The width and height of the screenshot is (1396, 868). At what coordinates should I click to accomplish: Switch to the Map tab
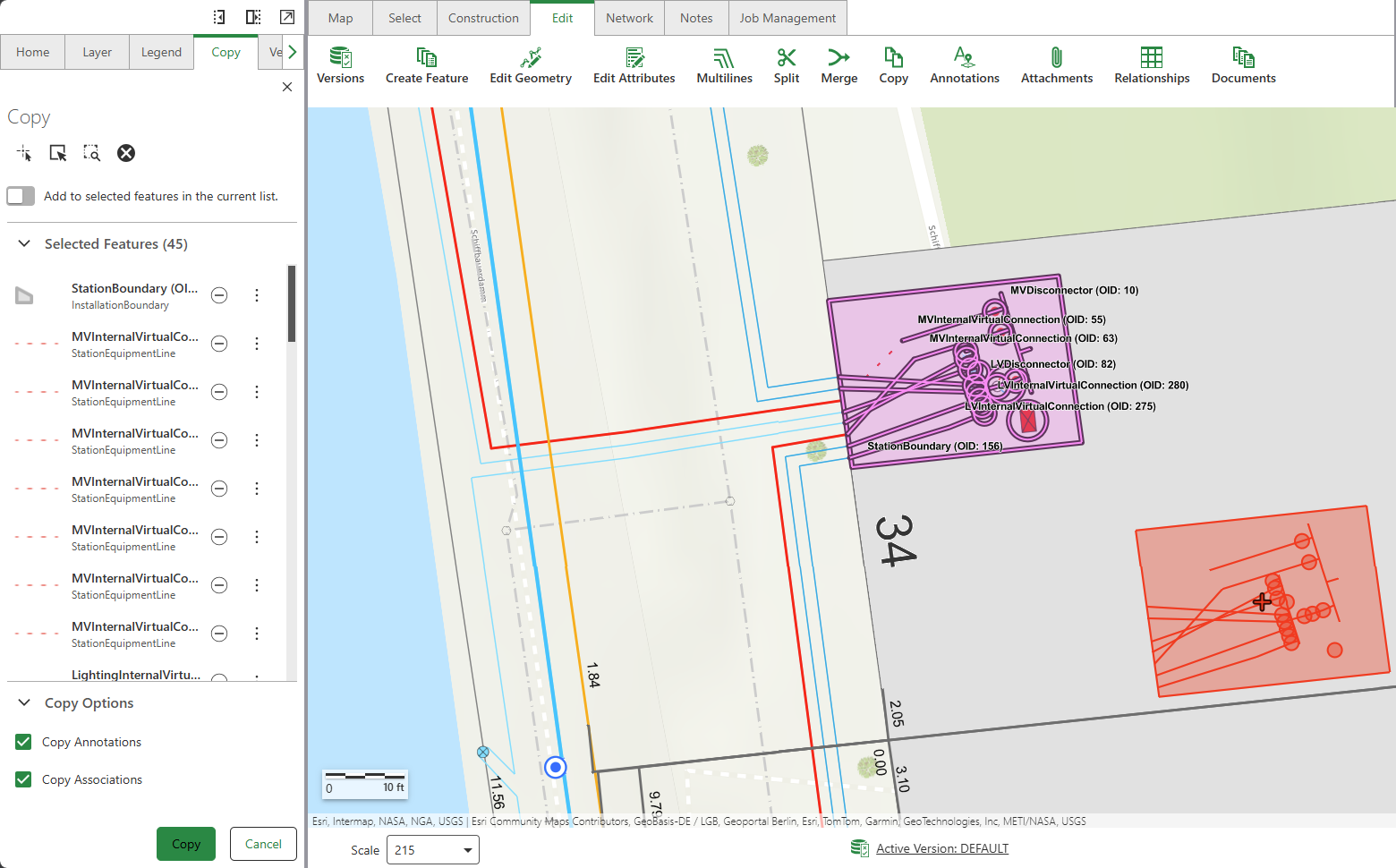(x=340, y=18)
